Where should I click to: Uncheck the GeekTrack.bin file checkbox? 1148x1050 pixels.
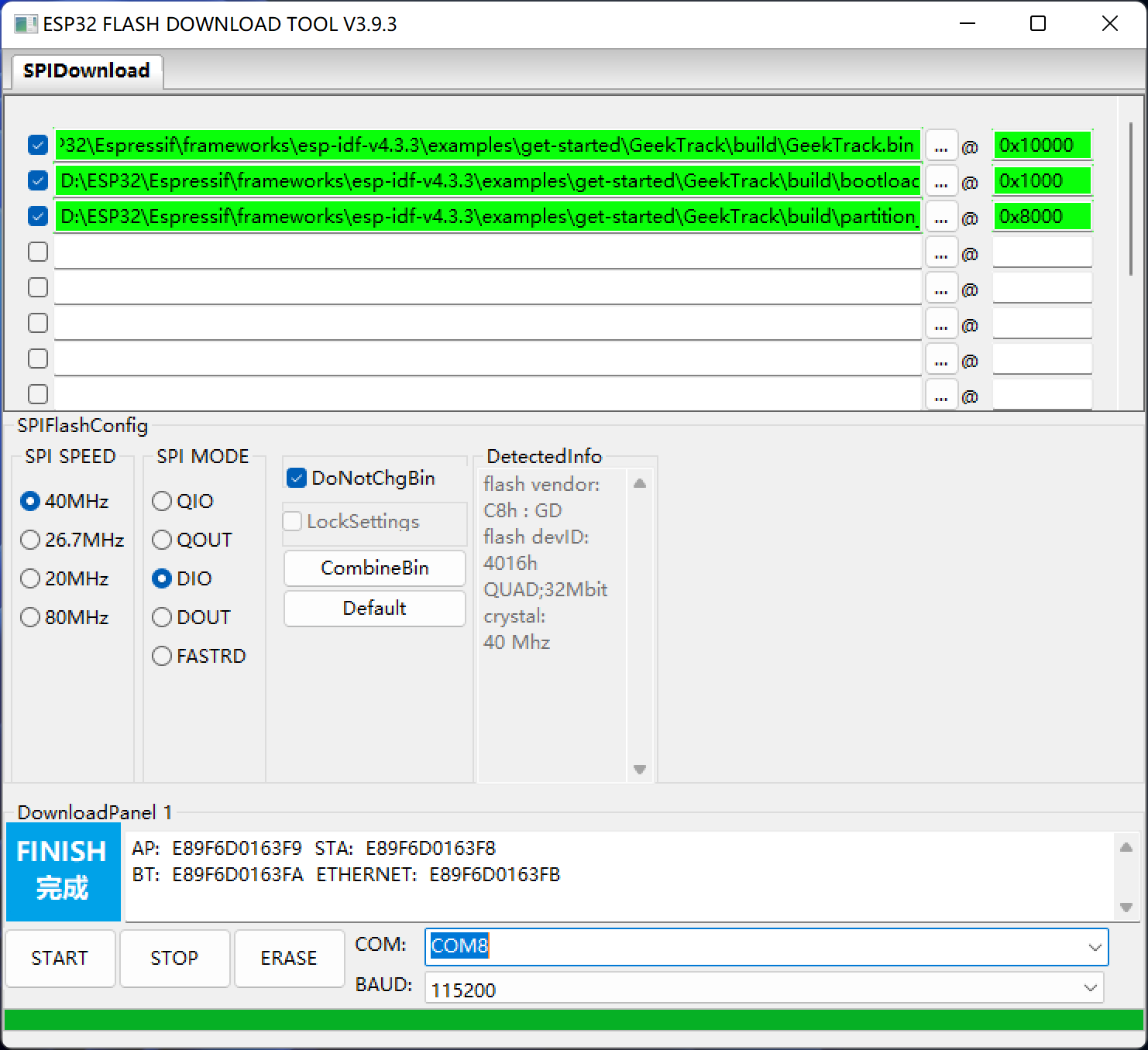pyautogui.click(x=38, y=145)
